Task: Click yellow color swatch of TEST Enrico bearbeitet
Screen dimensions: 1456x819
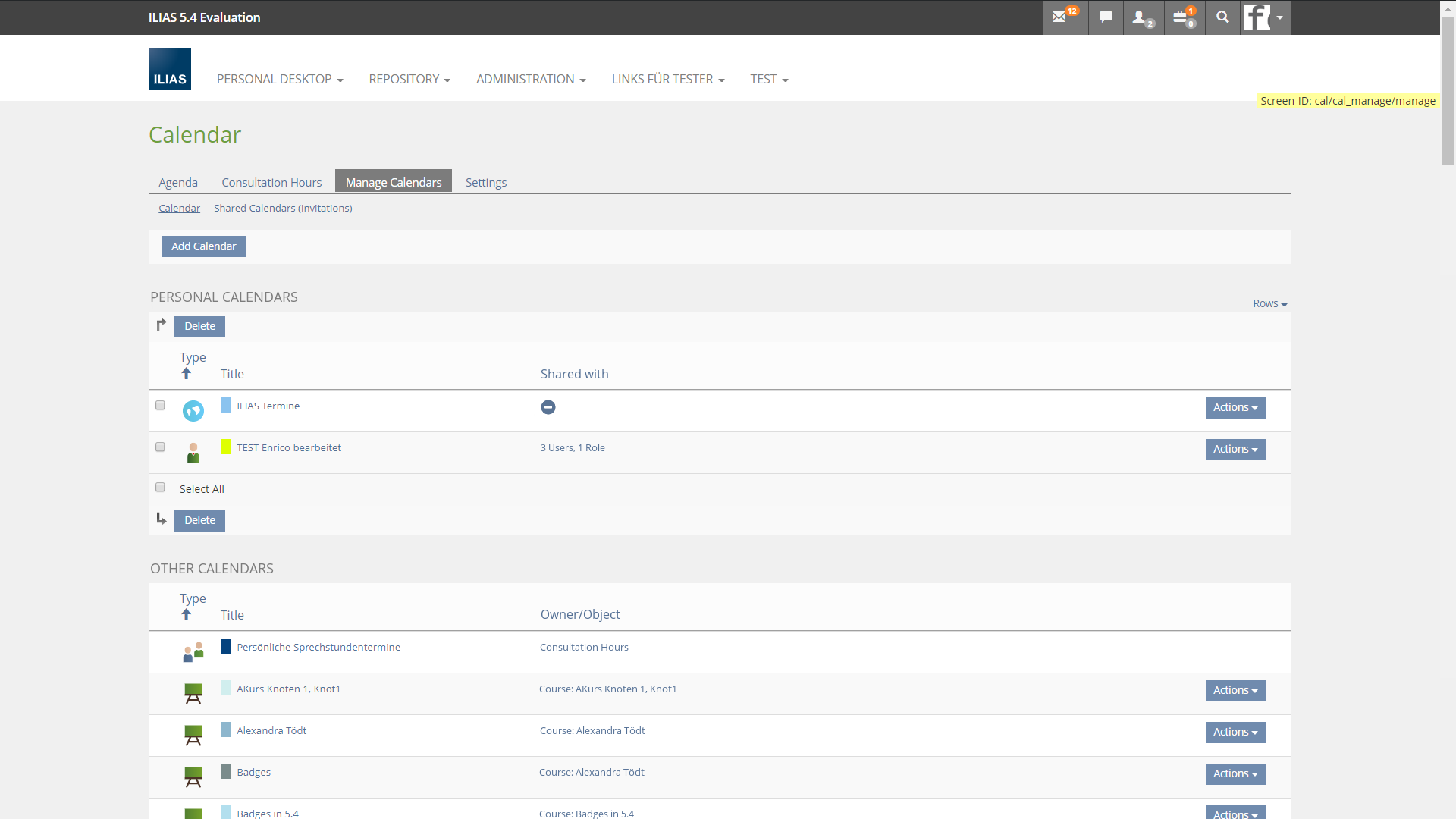Action: pyautogui.click(x=226, y=447)
